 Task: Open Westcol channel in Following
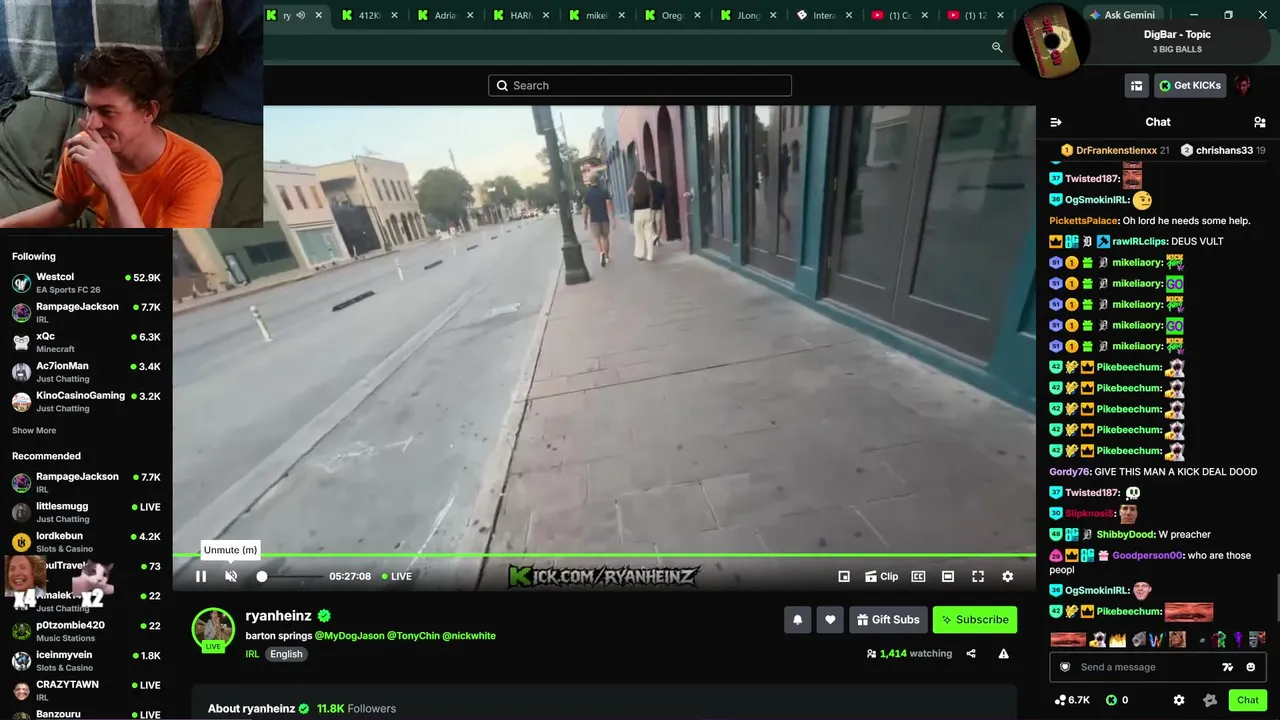tap(86, 283)
